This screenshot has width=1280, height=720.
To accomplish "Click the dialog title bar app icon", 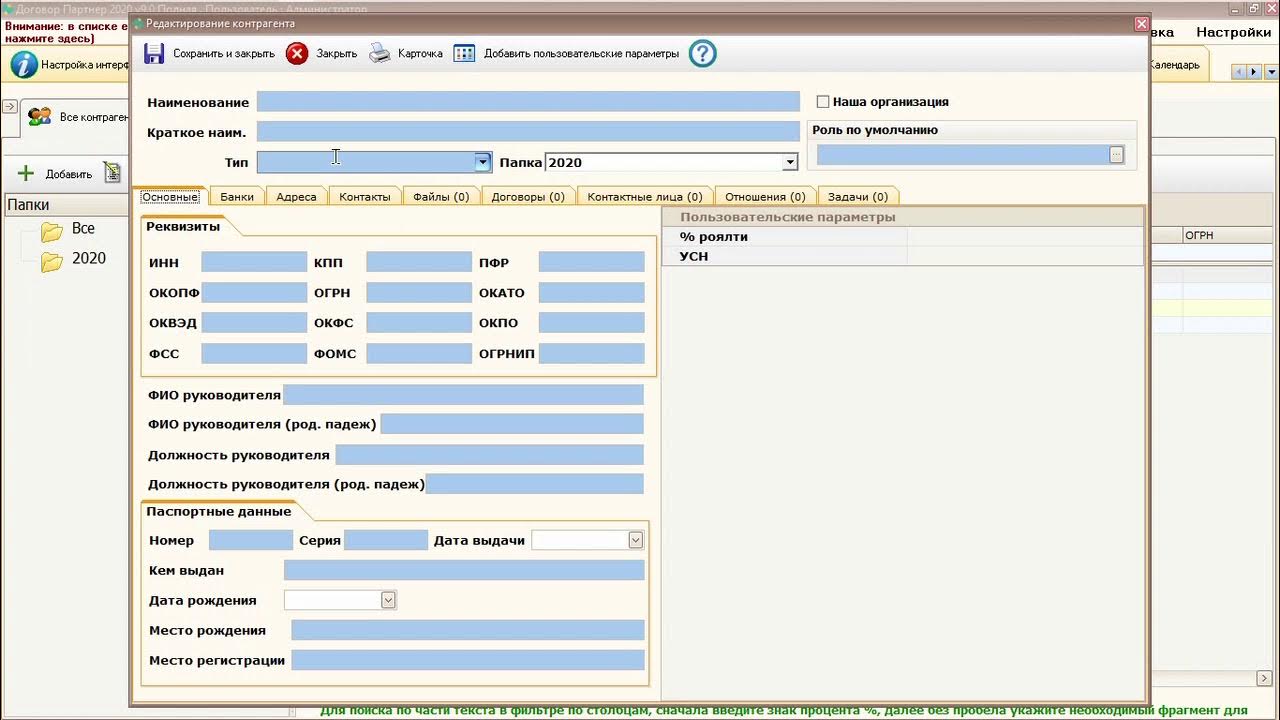I will pos(138,23).
